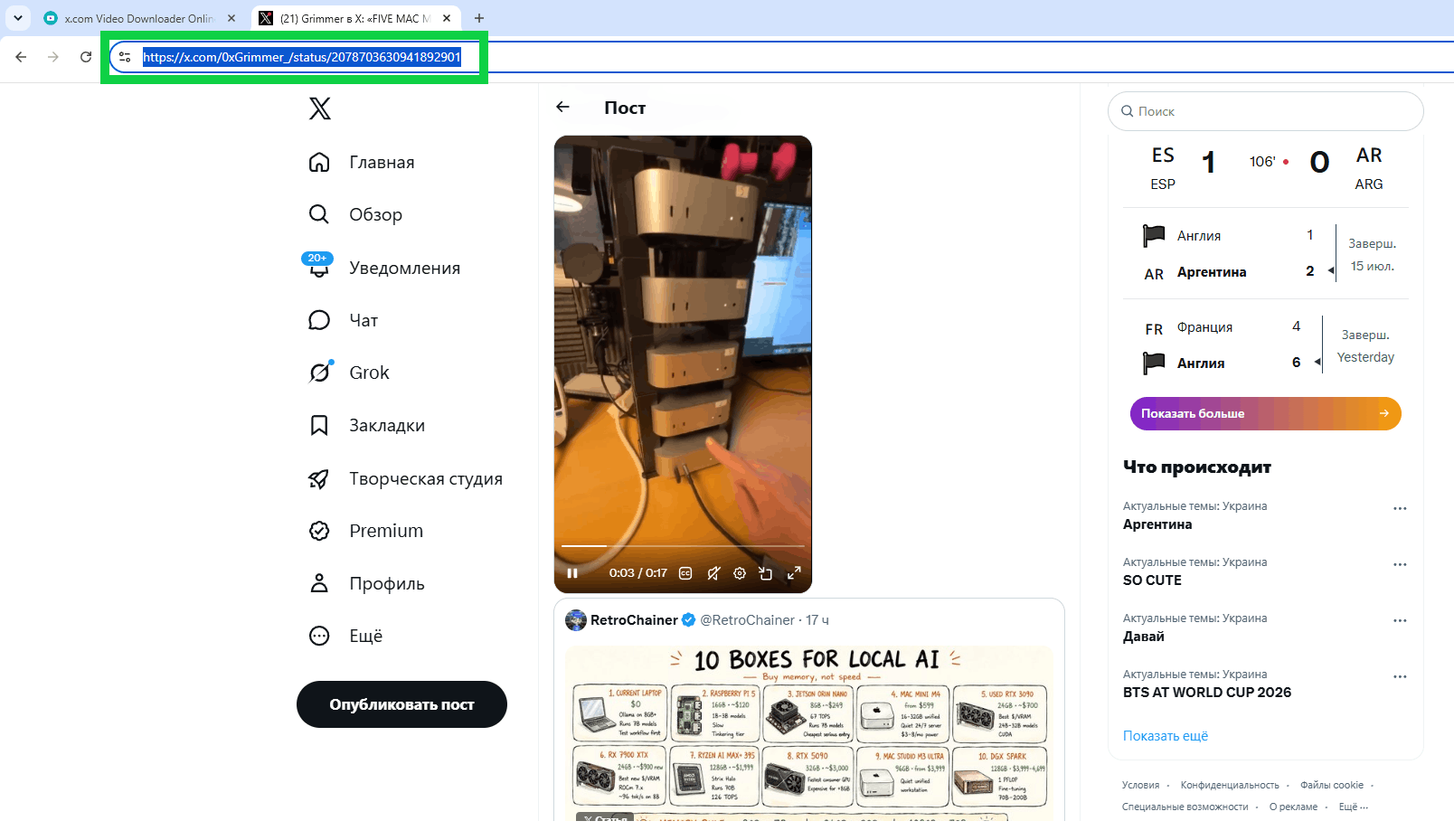Expand video to fullscreen
The width and height of the screenshot is (1454, 840).
(x=794, y=573)
